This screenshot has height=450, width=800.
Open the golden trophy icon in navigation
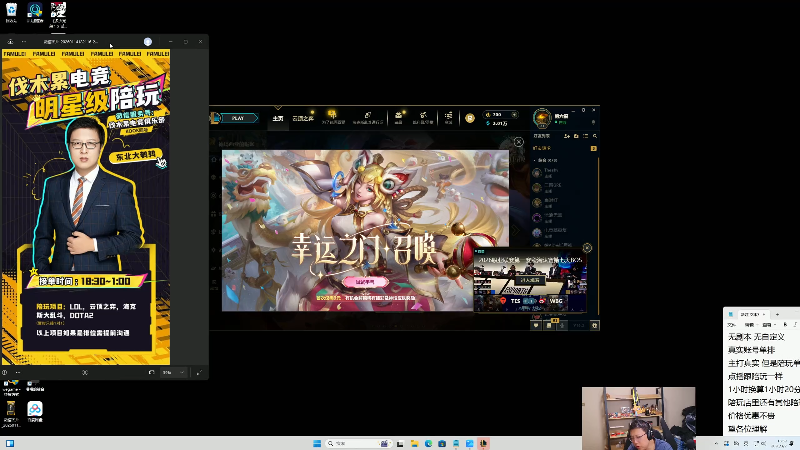[x=332, y=114]
